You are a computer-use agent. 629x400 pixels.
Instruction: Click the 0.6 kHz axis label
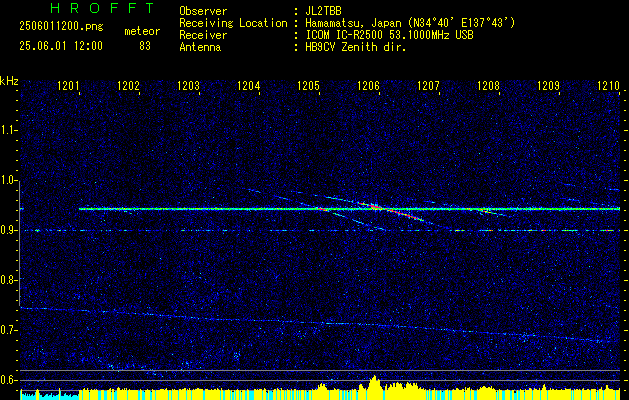click(x=8, y=380)
